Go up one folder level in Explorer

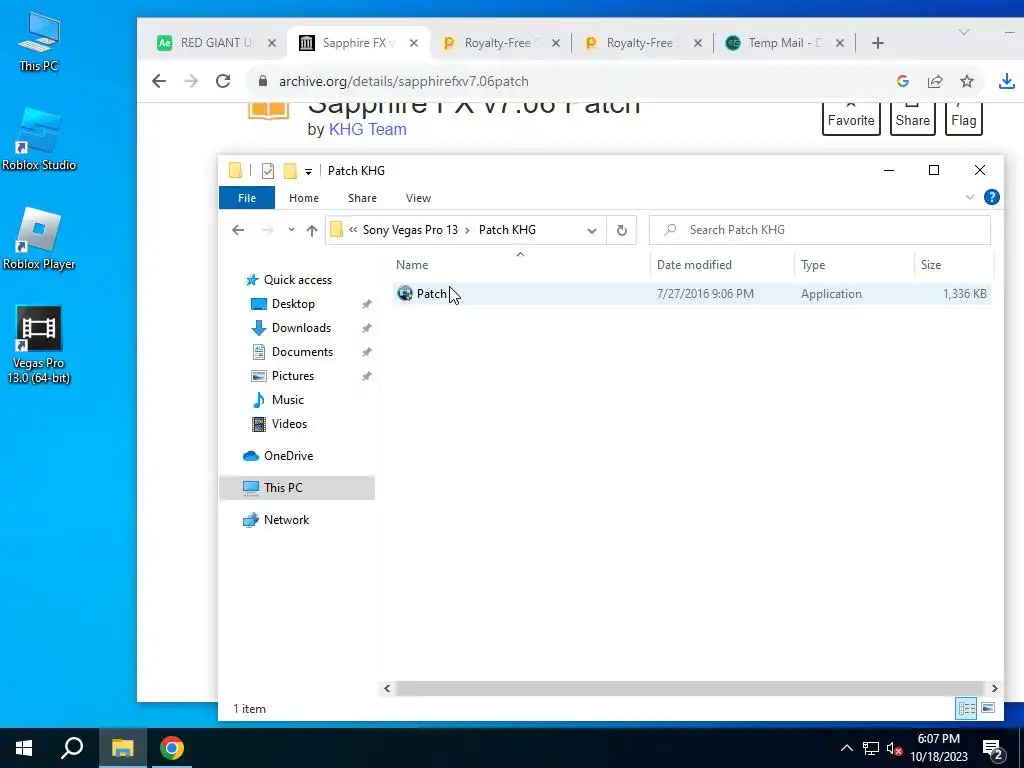point(312,230)
